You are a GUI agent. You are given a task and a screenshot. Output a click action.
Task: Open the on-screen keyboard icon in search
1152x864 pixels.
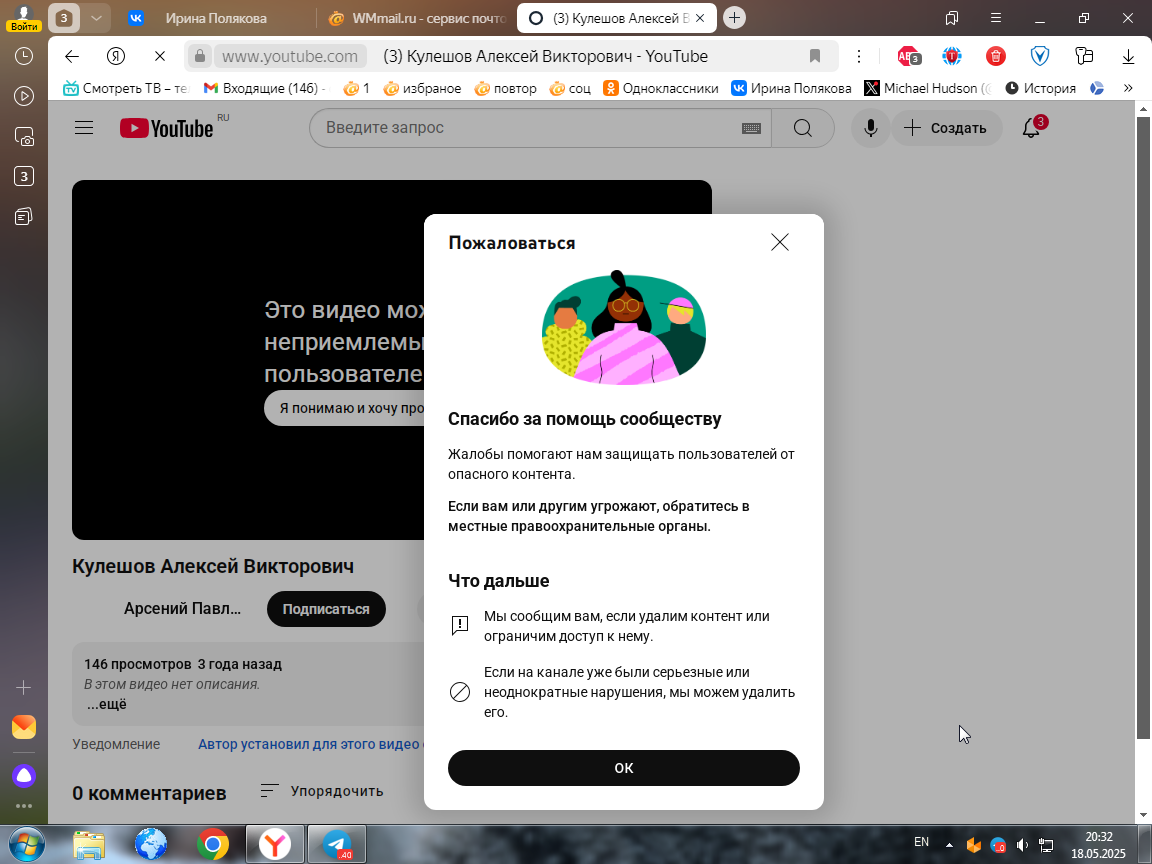point(751,128)
